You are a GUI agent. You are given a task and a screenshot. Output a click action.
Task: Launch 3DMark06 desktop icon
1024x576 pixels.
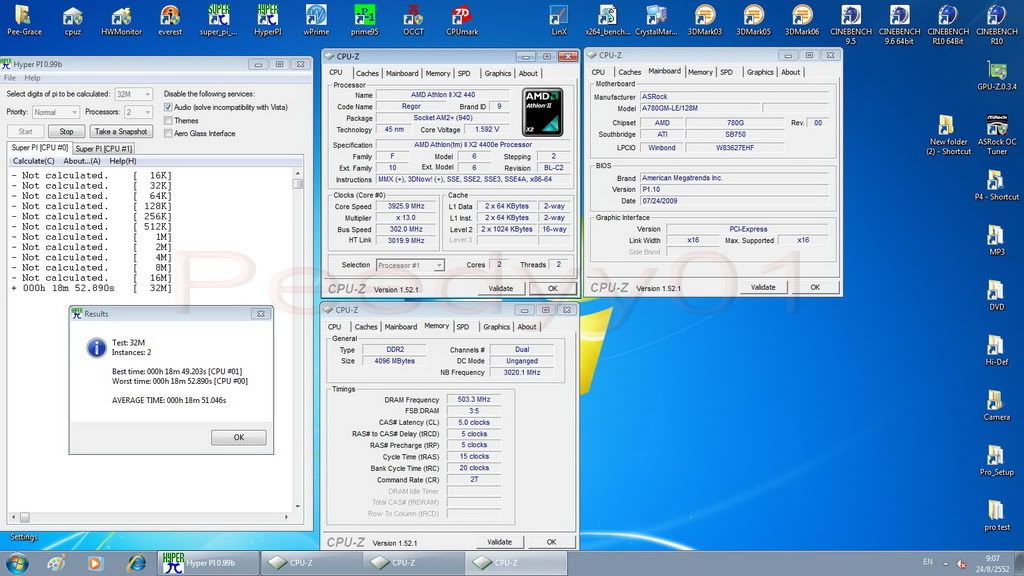point(802,20)
